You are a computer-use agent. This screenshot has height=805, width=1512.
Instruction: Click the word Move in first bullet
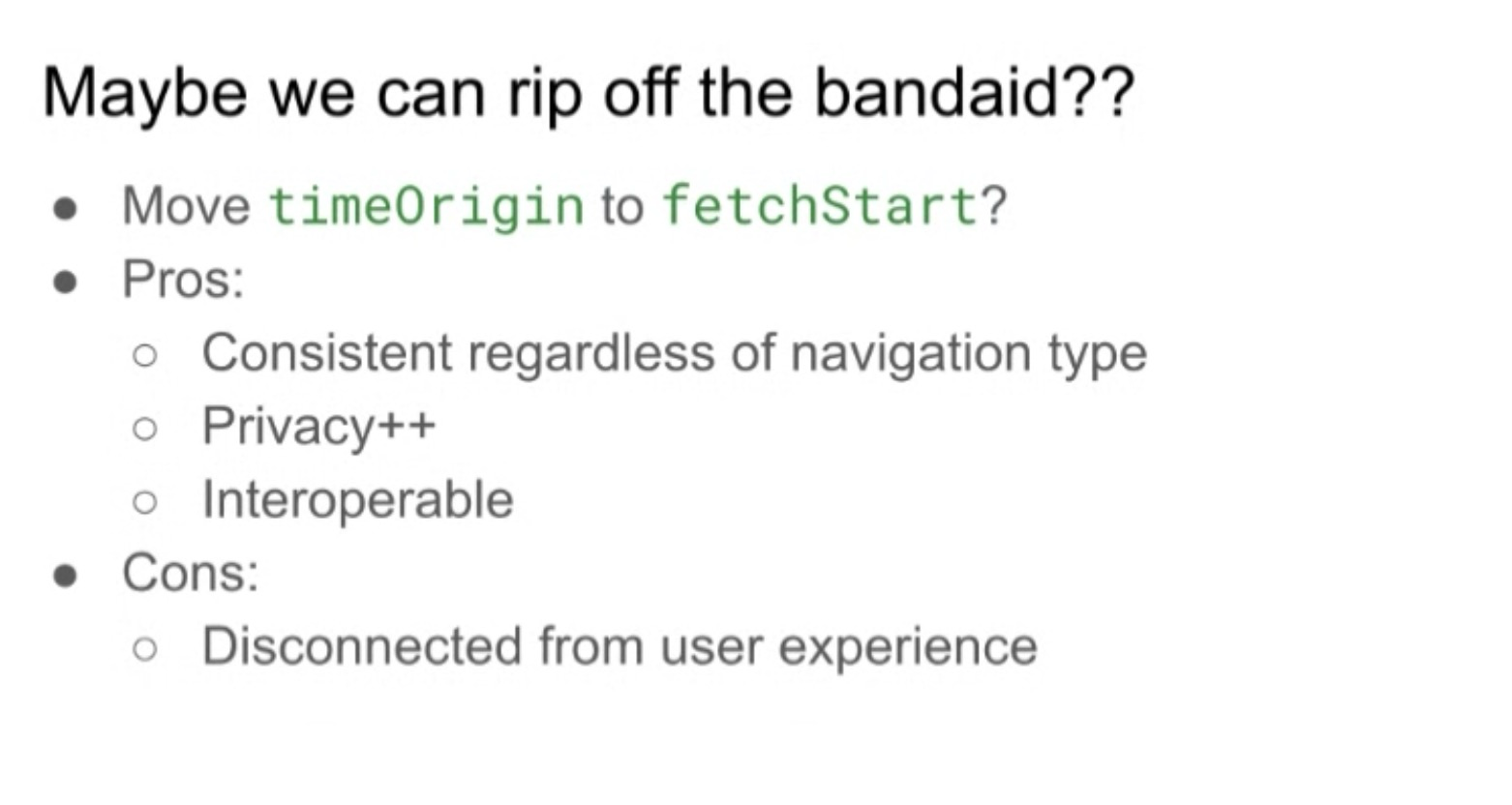coord(186,205)
